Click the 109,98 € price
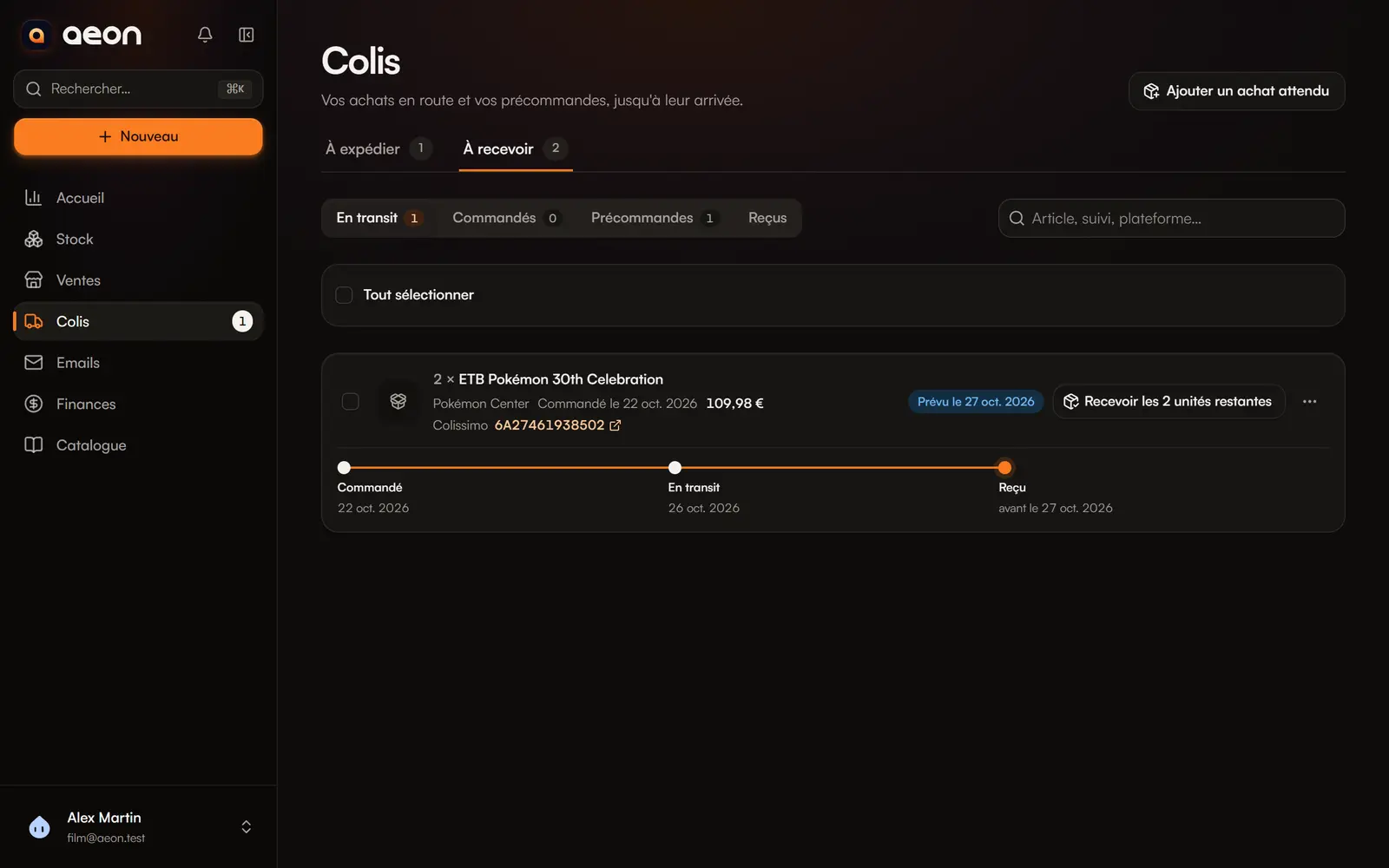The height and width of the screenshot is (868, 1389). coord(734,404)
